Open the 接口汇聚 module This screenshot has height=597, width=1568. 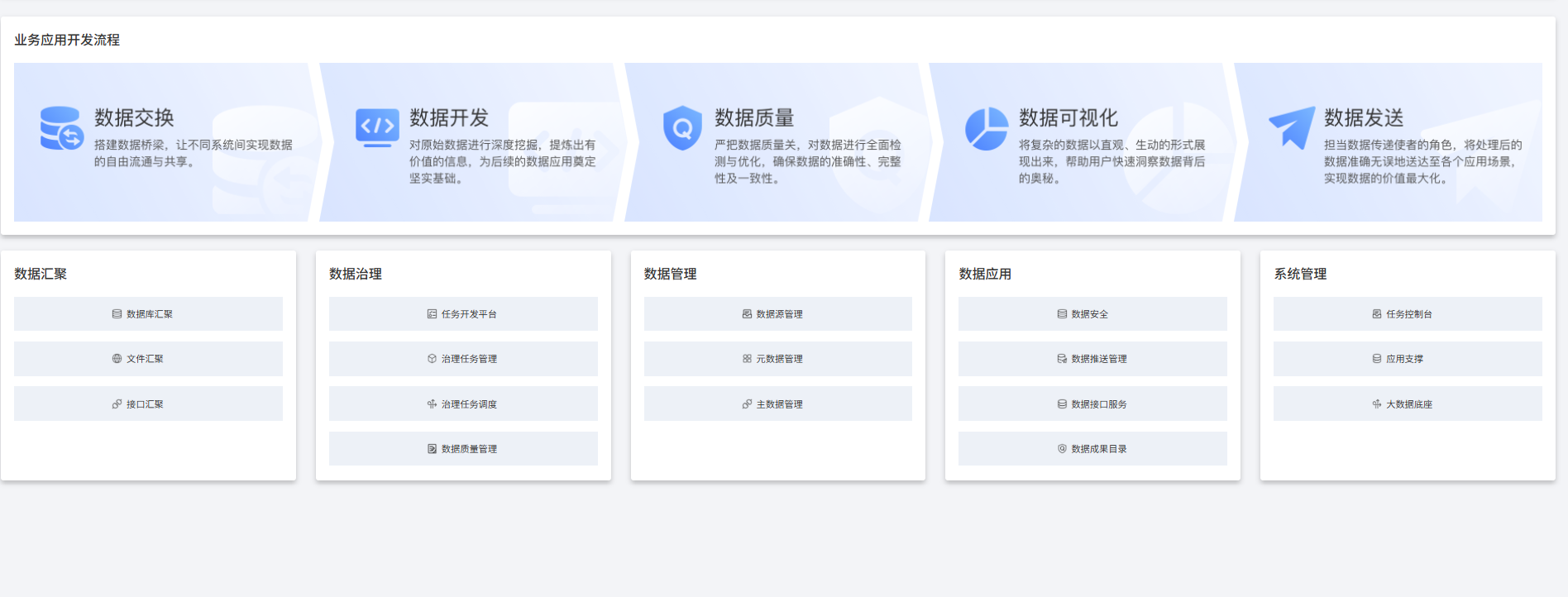pos(148,404)
